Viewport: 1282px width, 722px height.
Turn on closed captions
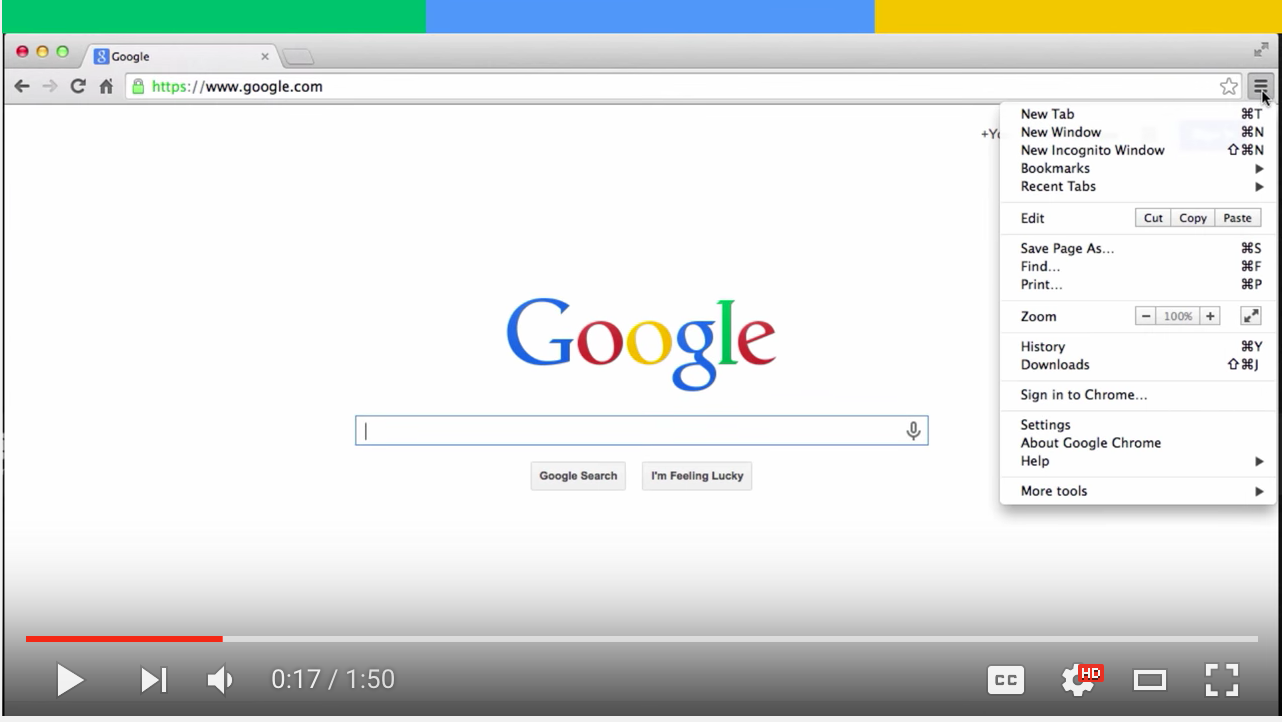tap(1006, 680)
